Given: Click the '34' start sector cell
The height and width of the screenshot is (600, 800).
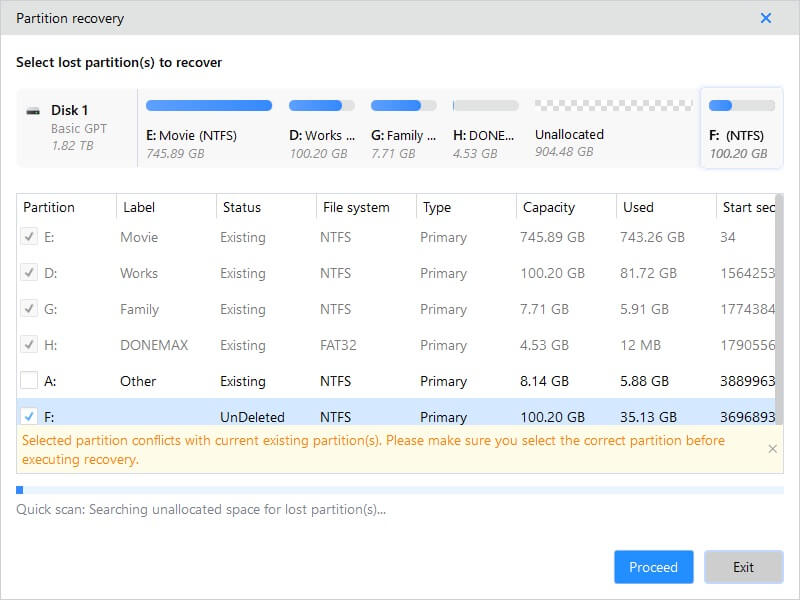Looking at the screenshot, I should pyautogui.click(x=728, y=237).
